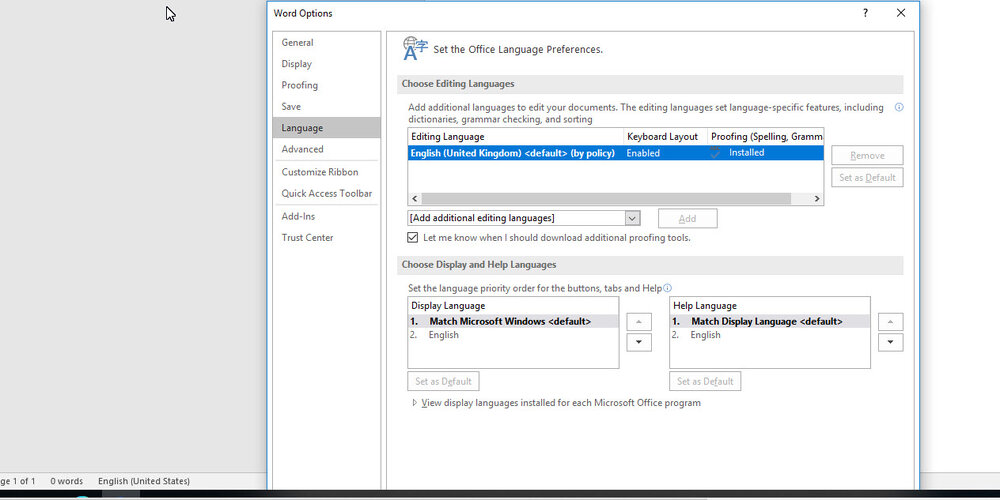Click the Proofing column header
This screenshot has height=500, width=1000.
tap(765, 136)
